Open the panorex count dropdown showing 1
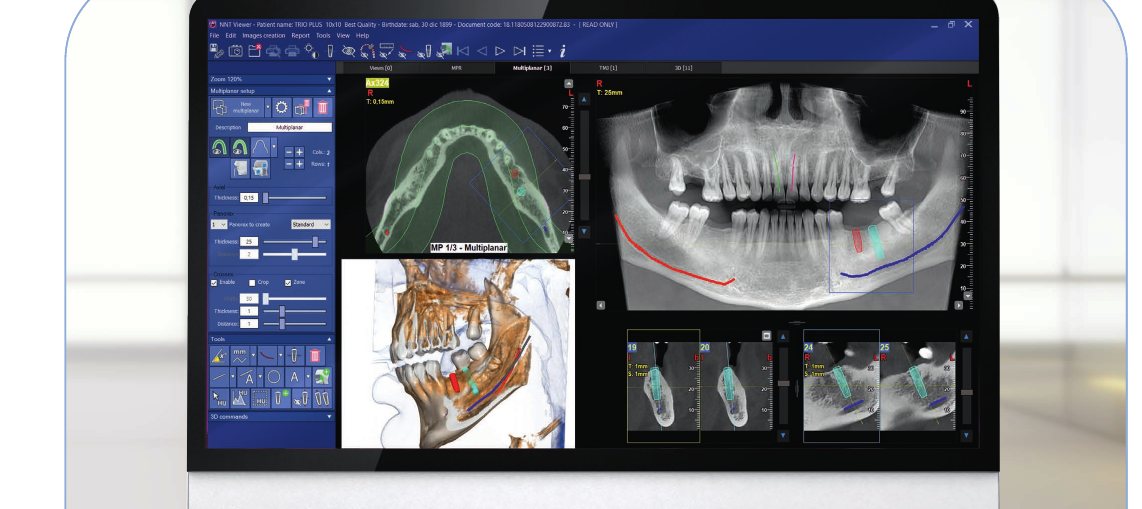The height and width of the screenshot is (509, 1142). coord(218,224)
